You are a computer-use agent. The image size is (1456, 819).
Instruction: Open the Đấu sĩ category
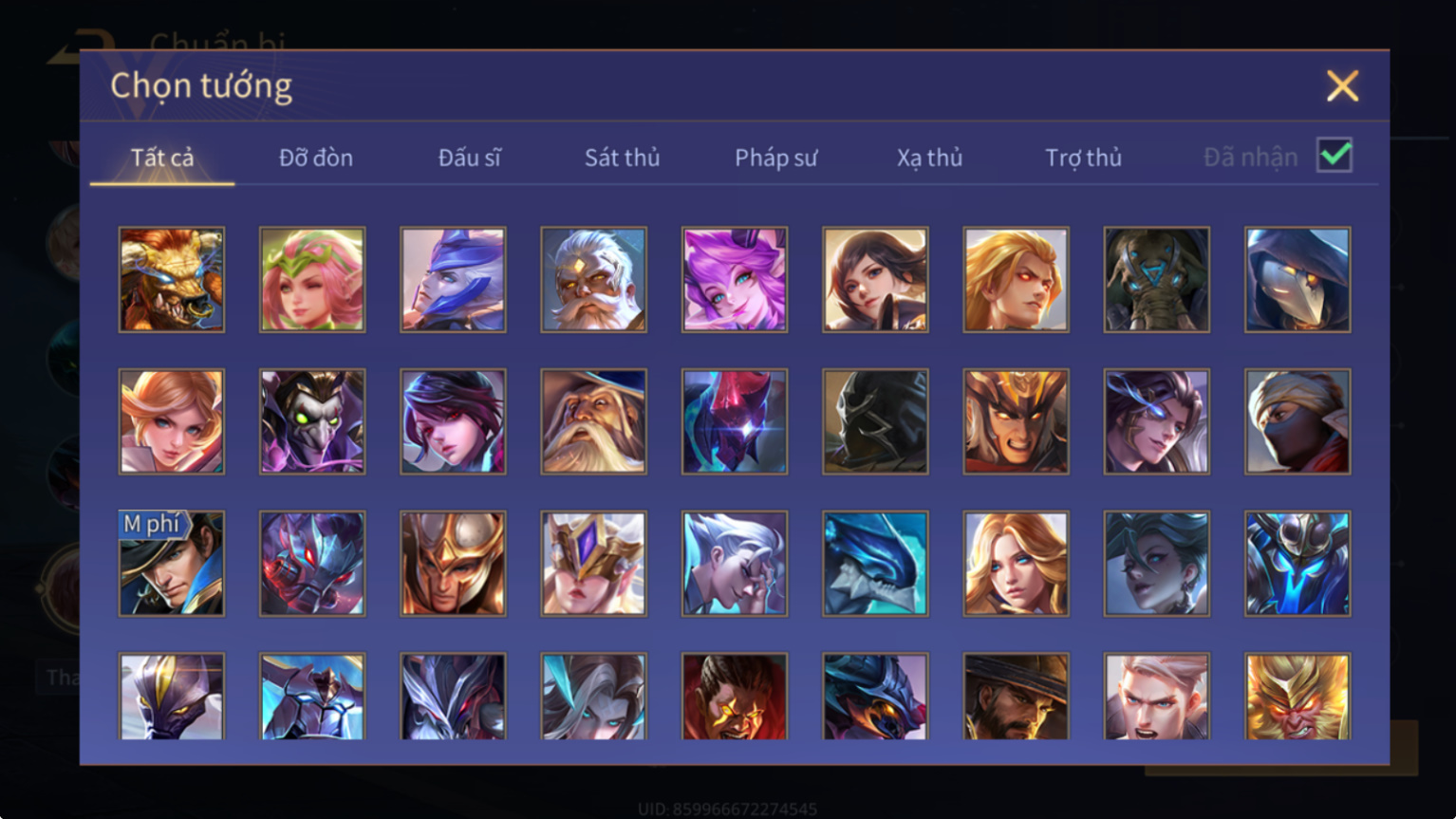coord(469,158)
